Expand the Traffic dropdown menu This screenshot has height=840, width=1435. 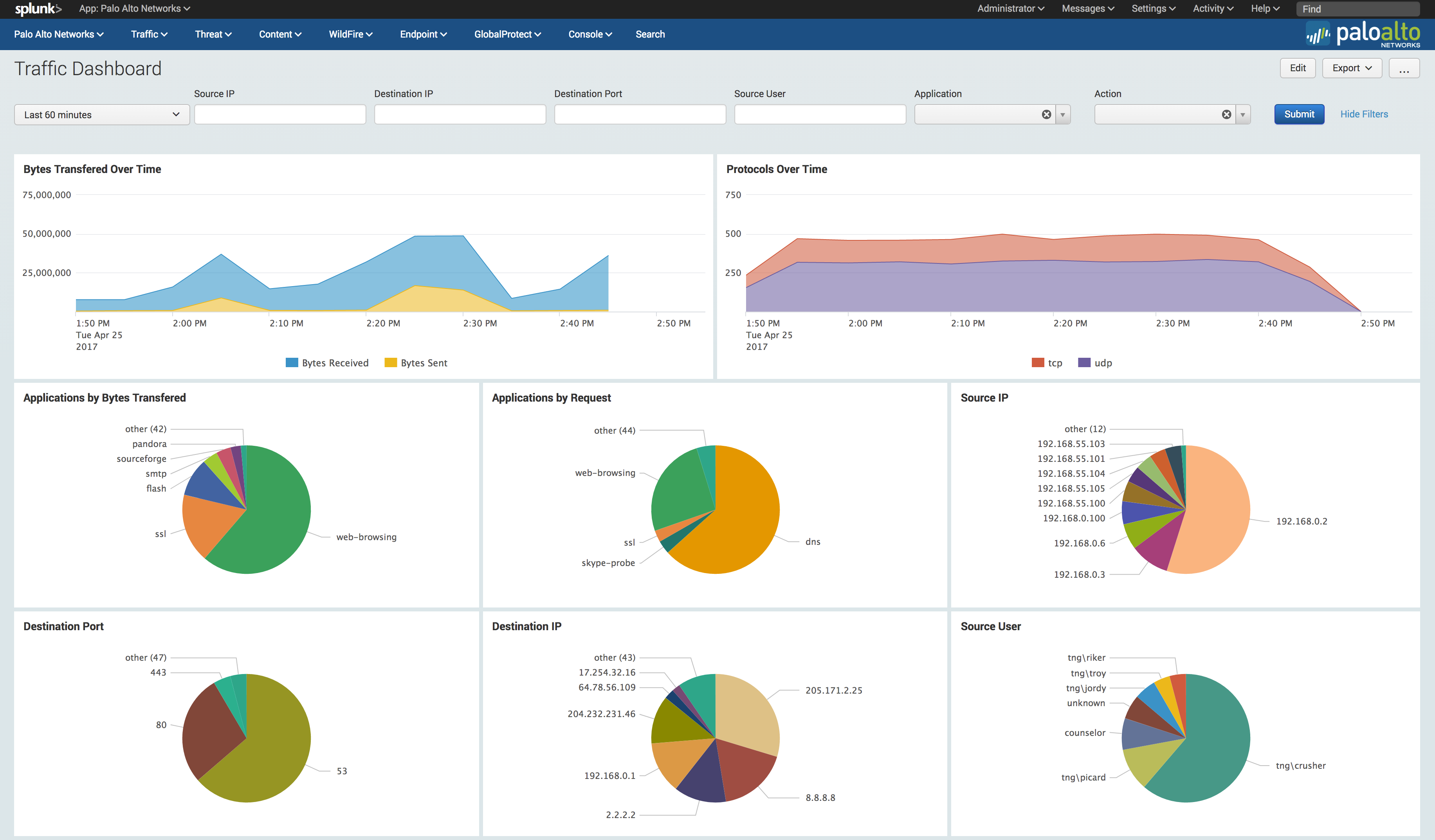coord(148,34)
